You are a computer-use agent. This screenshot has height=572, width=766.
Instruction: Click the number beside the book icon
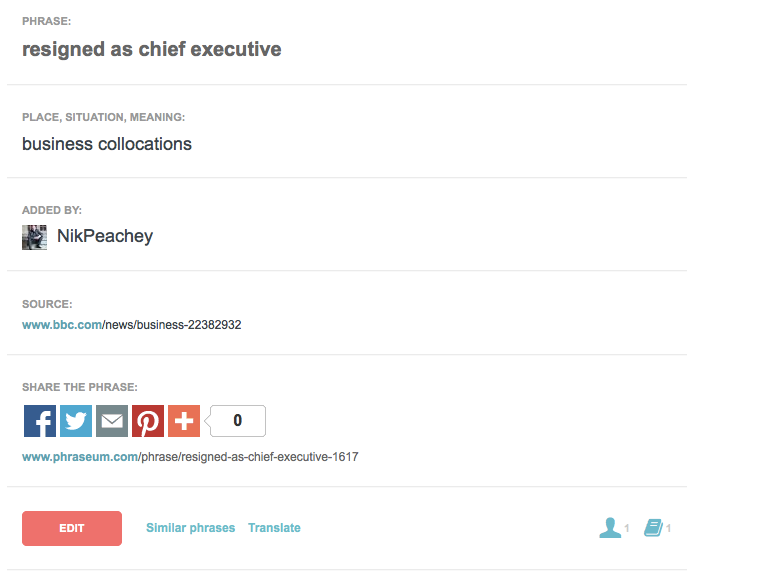[x=669, y=529]
